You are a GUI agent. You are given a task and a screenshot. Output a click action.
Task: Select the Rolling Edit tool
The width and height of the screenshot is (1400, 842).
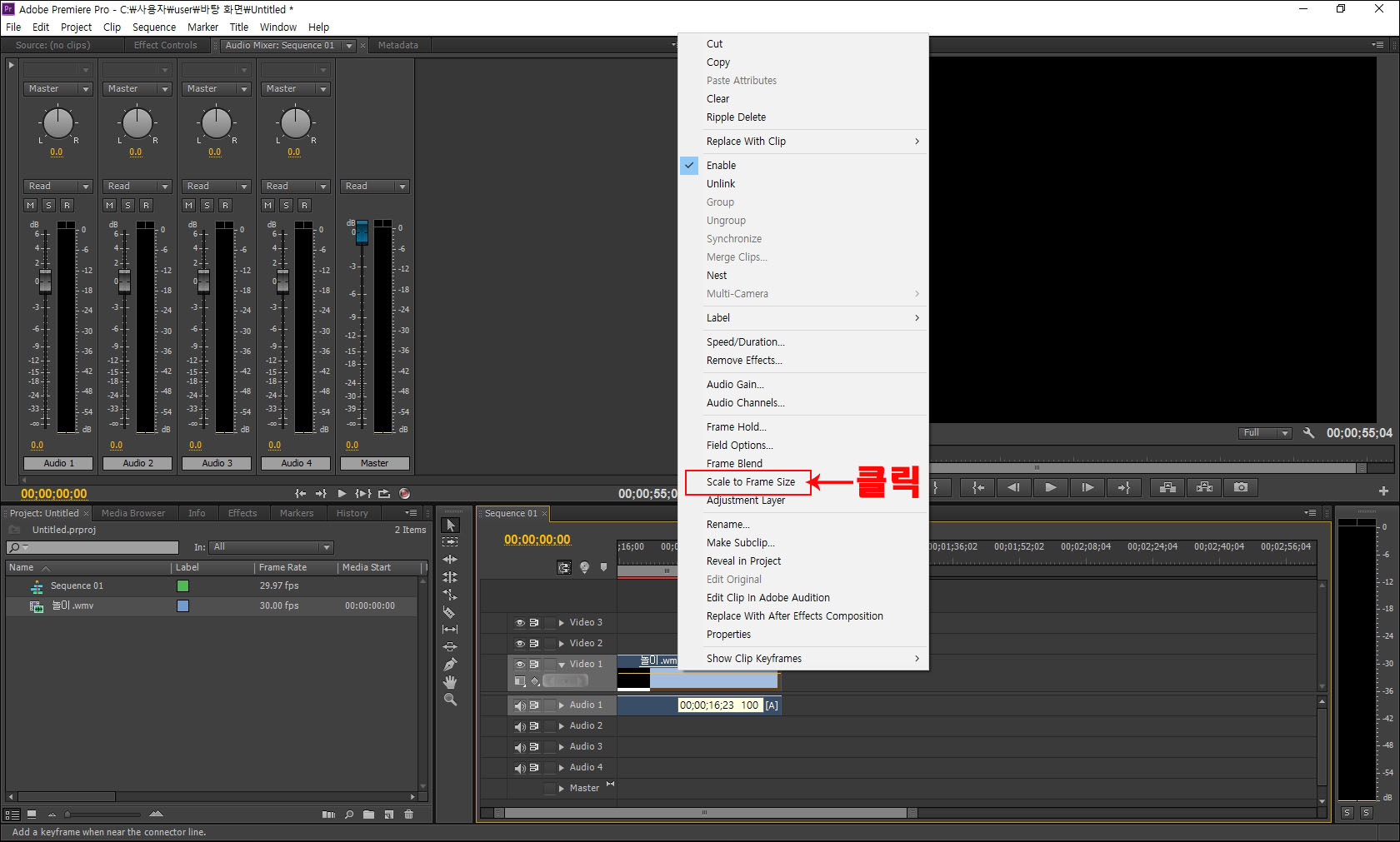tap(450, 577)
